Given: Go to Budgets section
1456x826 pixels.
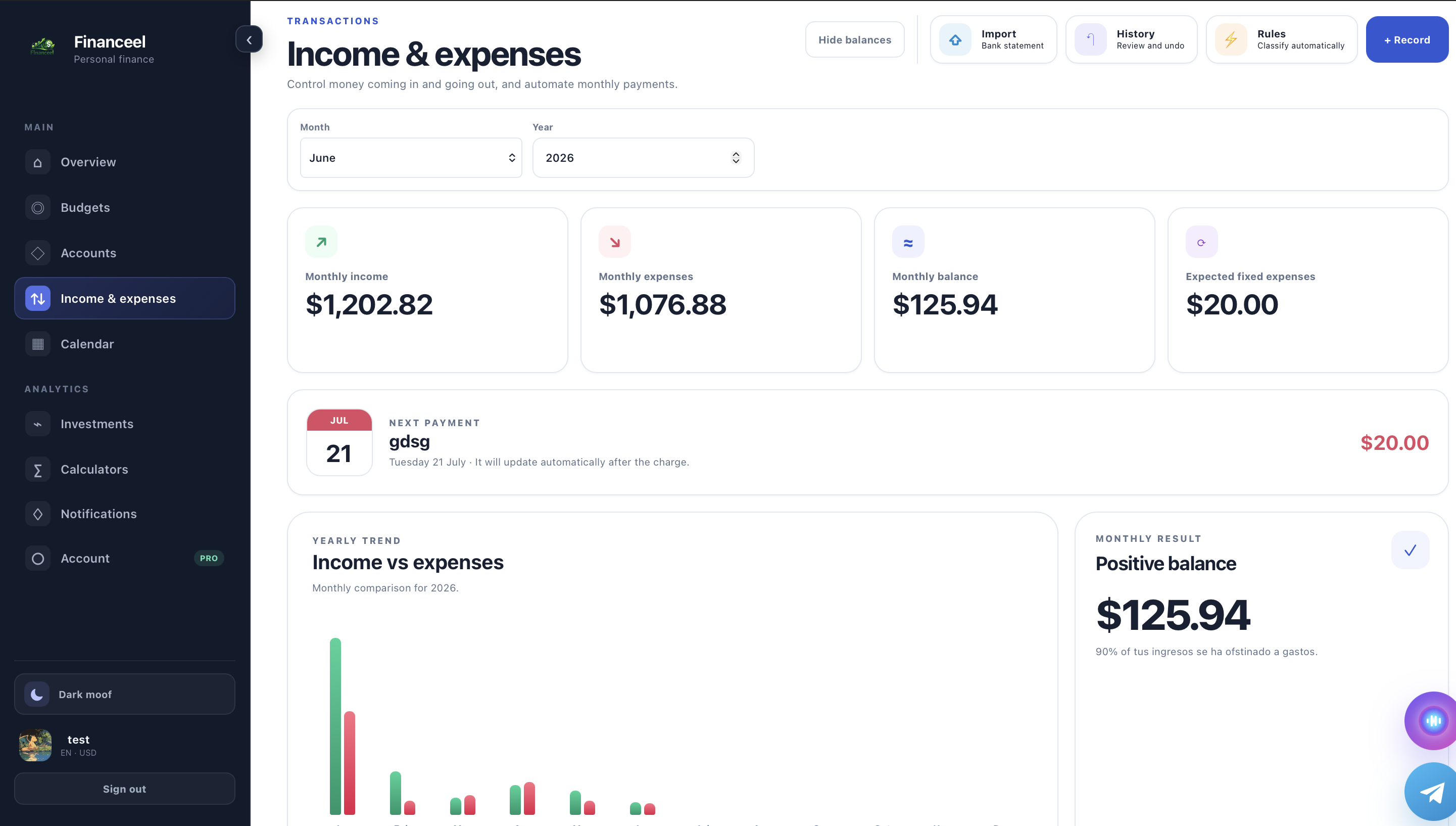Looking at the screenshot, I should pyautogui.click(x=125, y=208).
